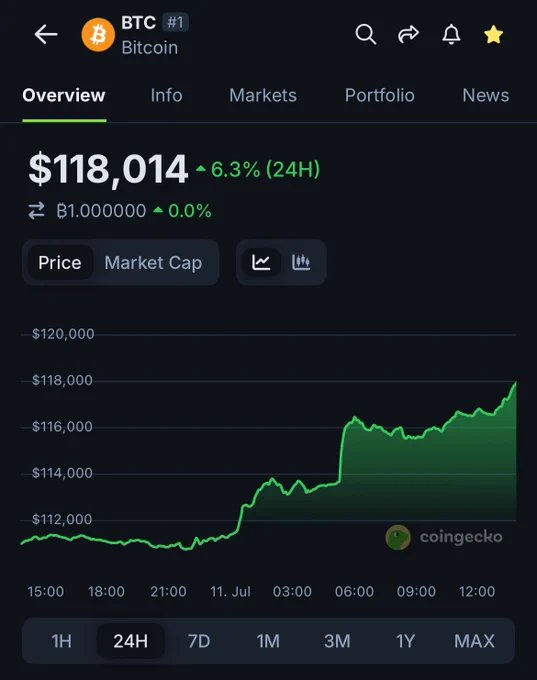Switch to candlestick chart icon

[x=301, y=262]
